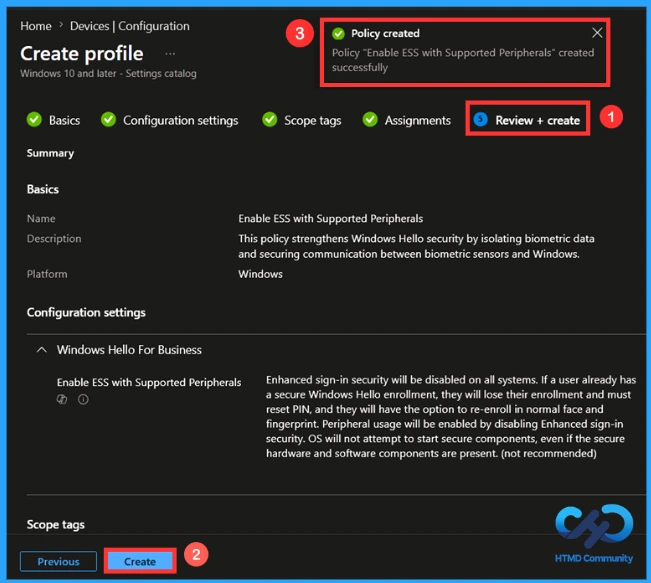Click the Configuration settings checkmark icon
This screenshot has height=583, width=651.
coord(108,120)
